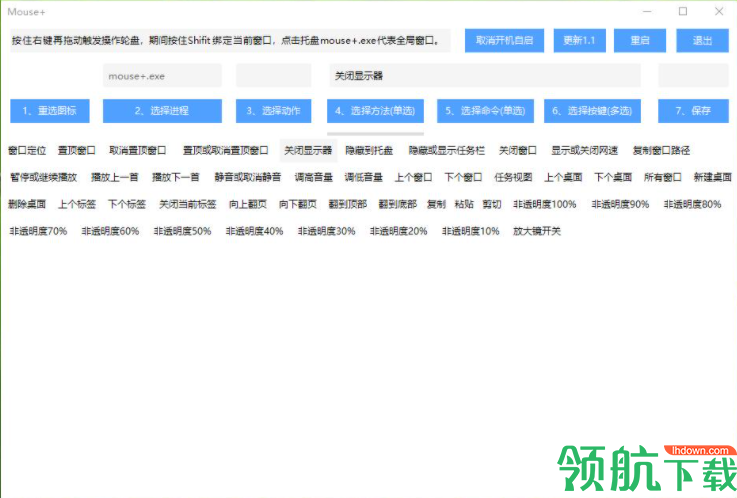The image size is (737, 498).
Task: Choose 翻到底部 option
Action: 398,204
